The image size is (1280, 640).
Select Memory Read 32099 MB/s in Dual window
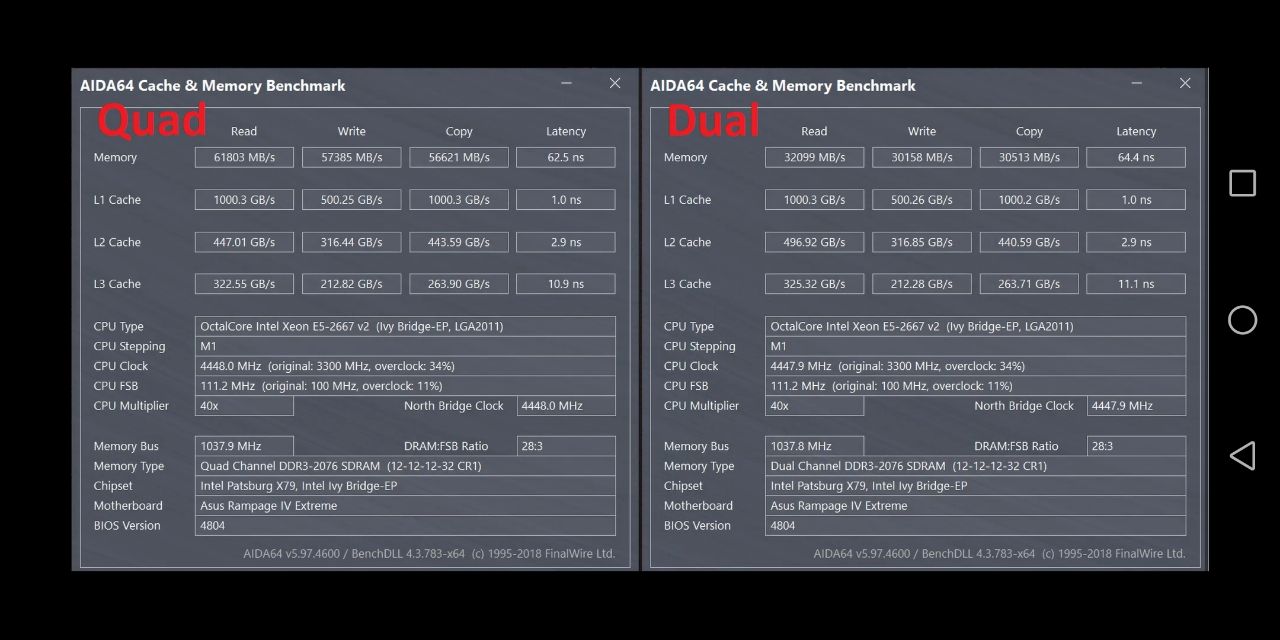pyautogui.click(x=815, y=157)
